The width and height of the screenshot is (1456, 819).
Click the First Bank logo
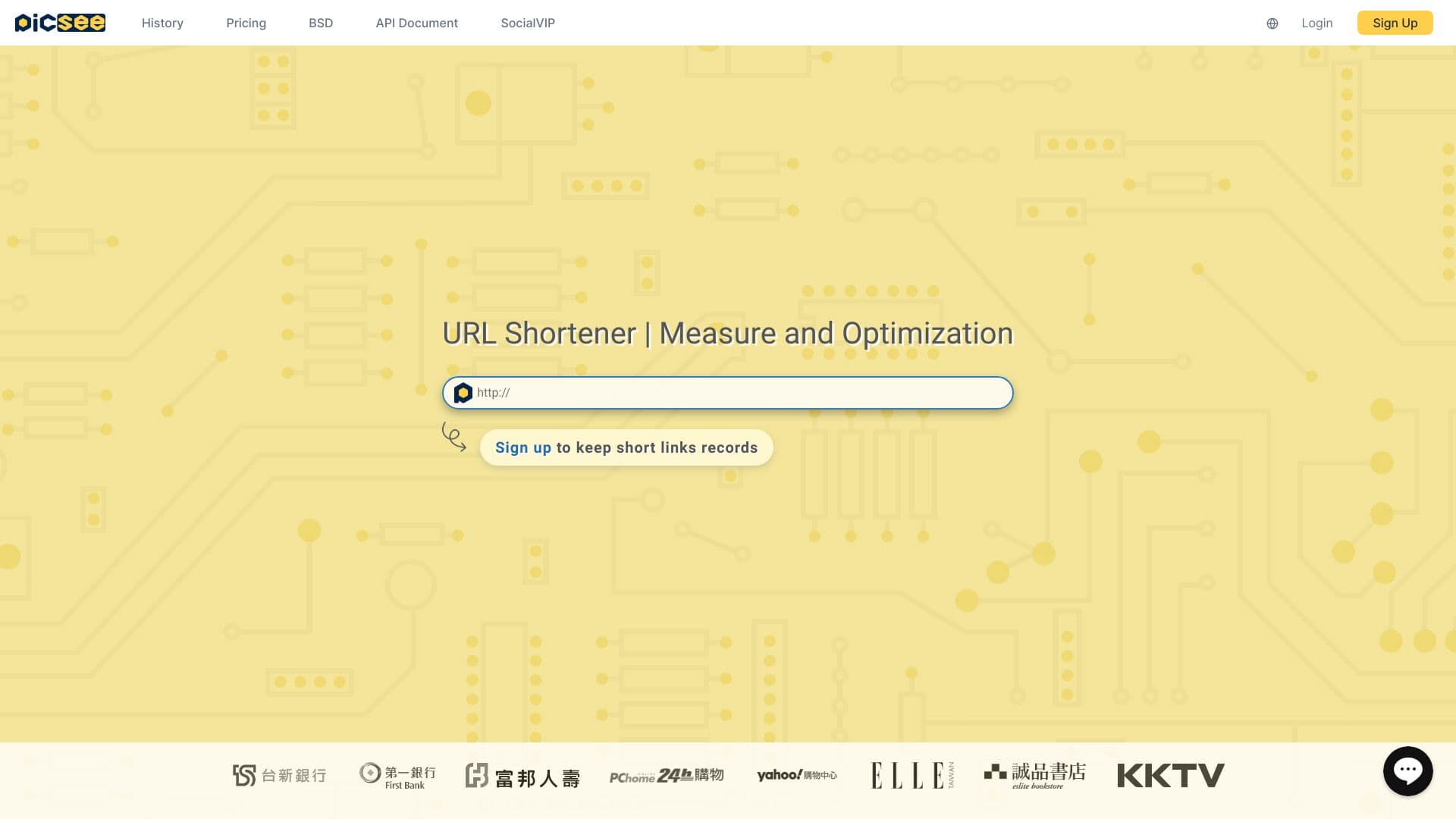pyautogui.click(x=397, y=774)
